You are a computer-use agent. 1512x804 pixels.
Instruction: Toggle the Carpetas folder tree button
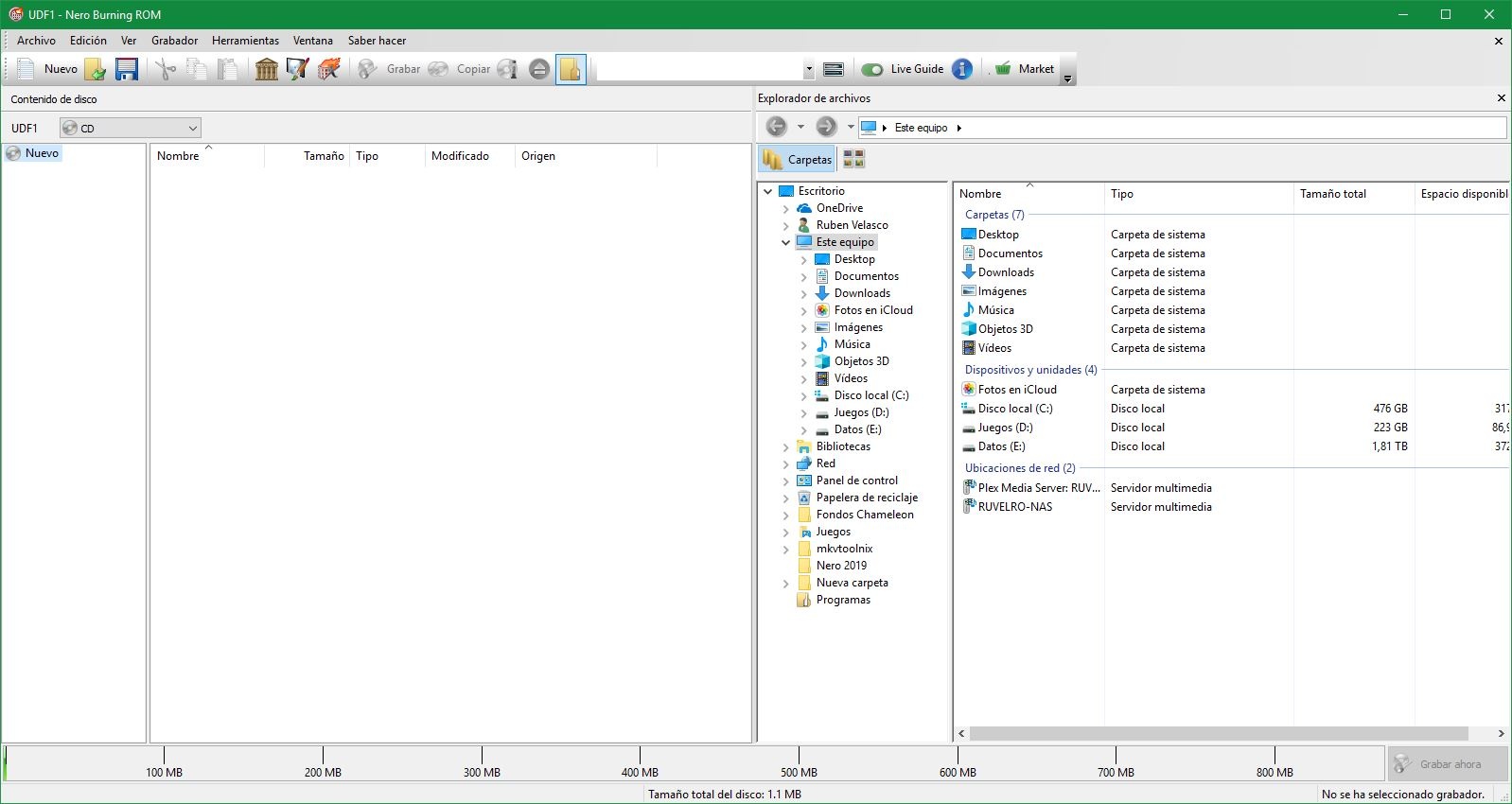click(x=798, y=159)
